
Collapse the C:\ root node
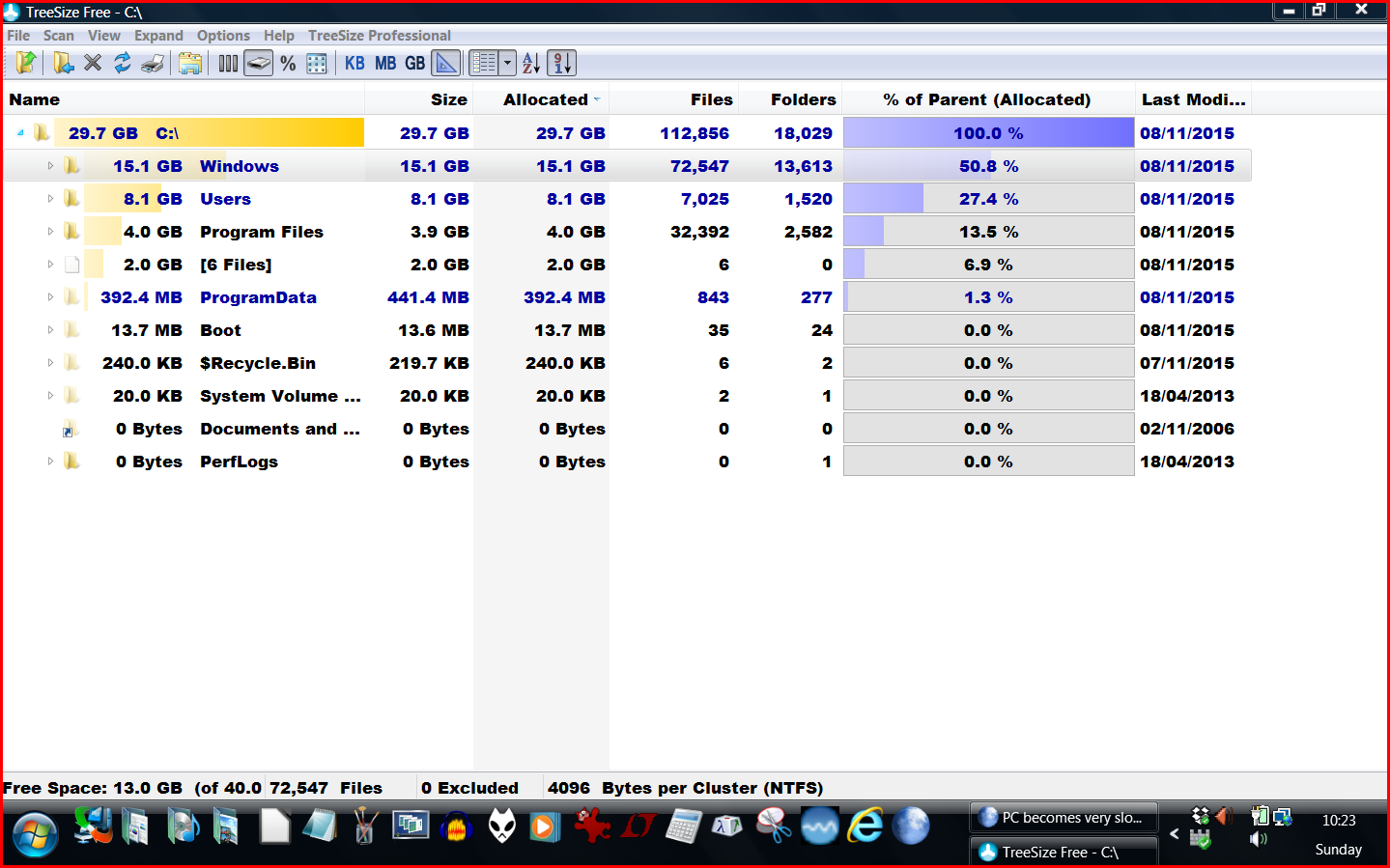tap(20, 133)
